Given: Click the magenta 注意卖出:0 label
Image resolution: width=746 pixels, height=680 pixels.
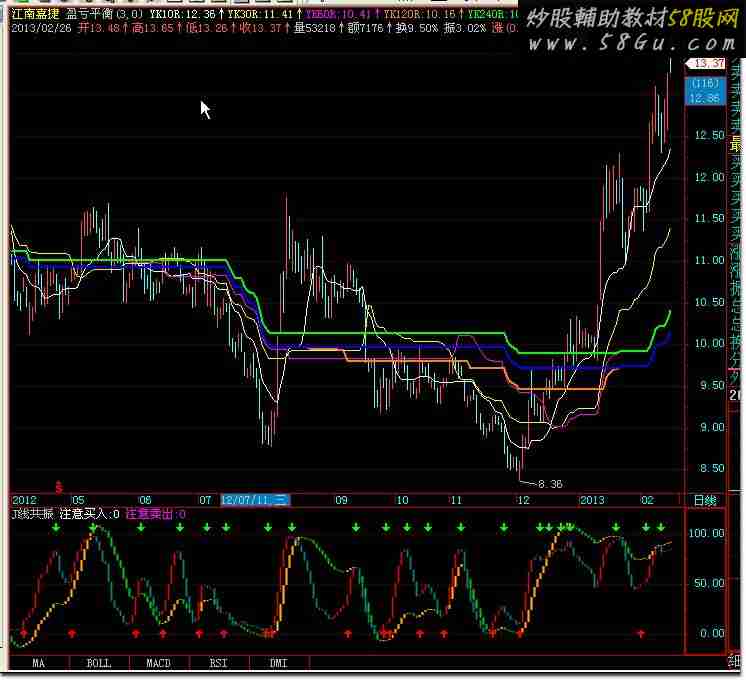Looking at the screenshot, I should 156,514.
